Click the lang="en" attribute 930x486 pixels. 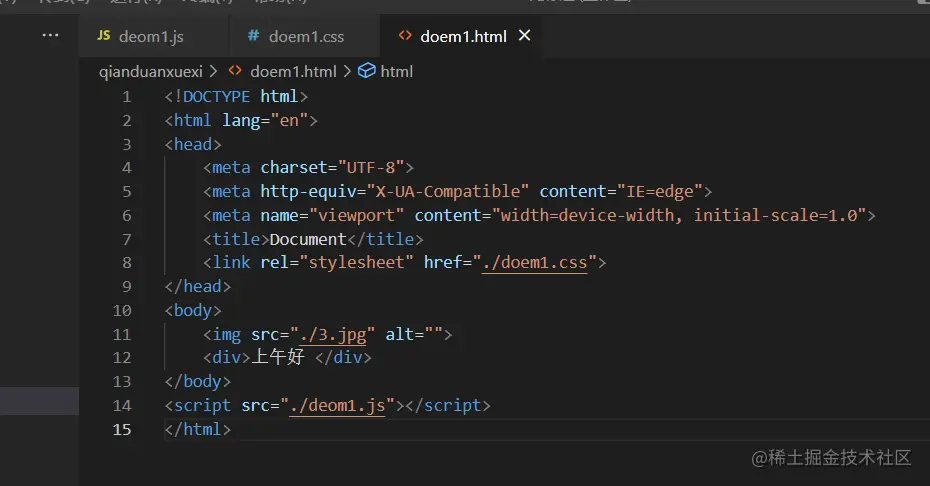pos(265,120)
